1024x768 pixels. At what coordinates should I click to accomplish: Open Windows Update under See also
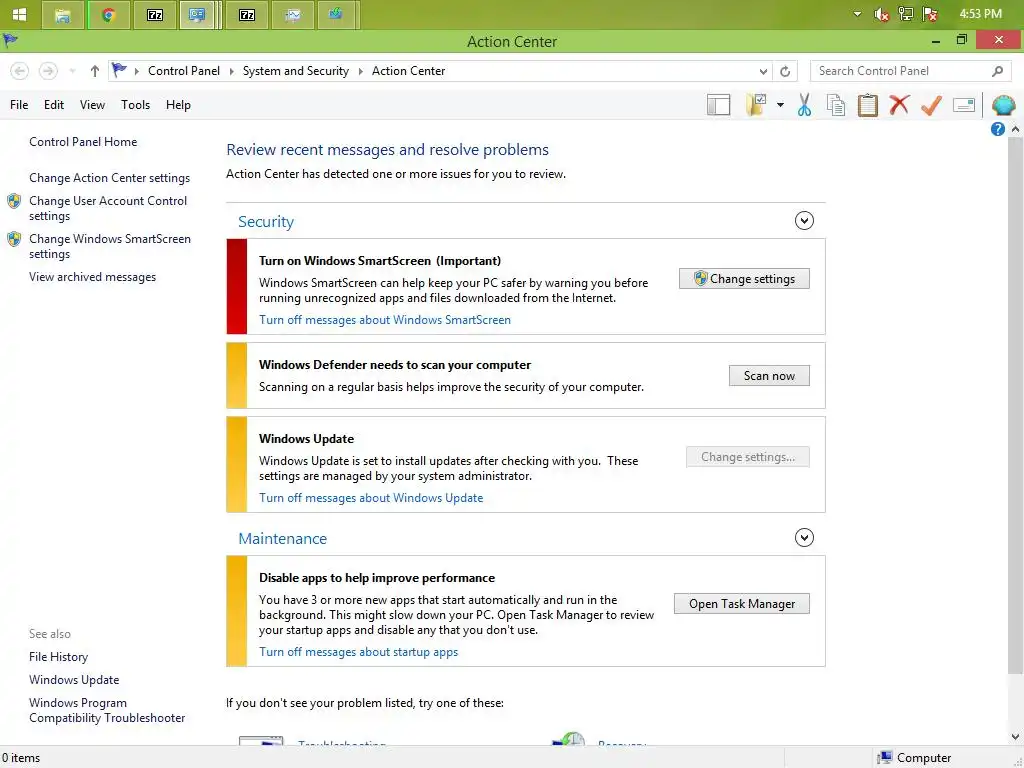[74, 680]
